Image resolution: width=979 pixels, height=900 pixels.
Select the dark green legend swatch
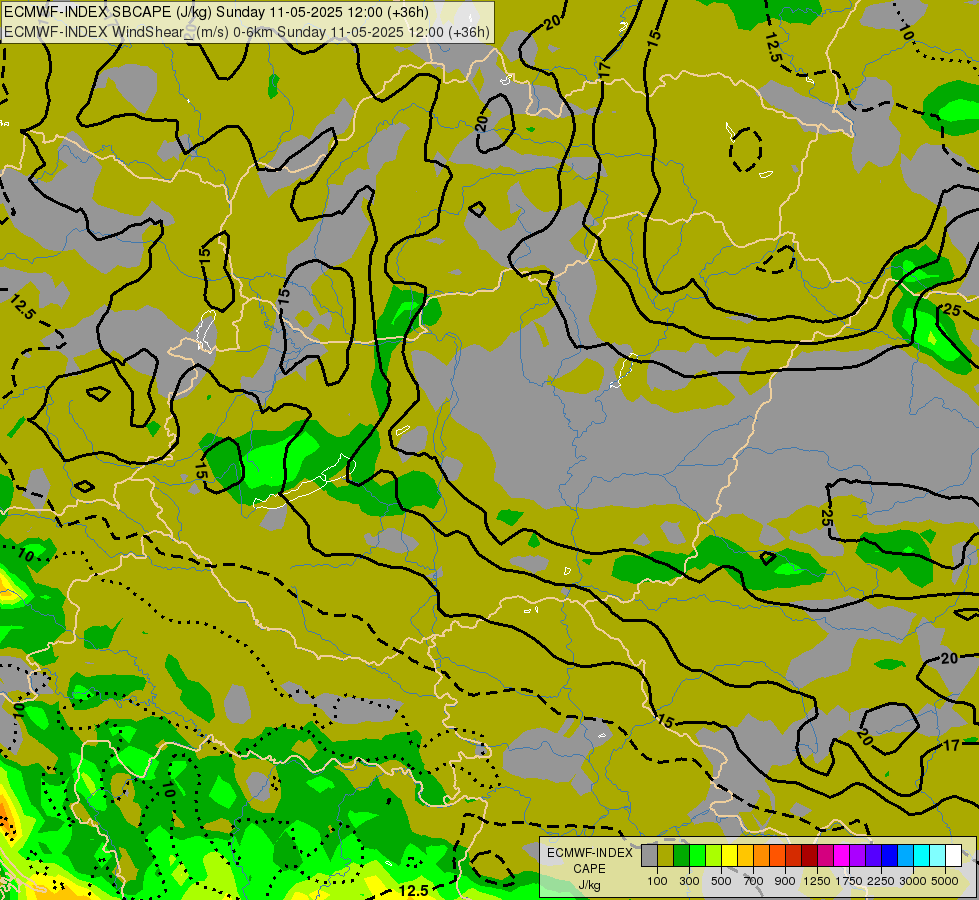(682, 856)
